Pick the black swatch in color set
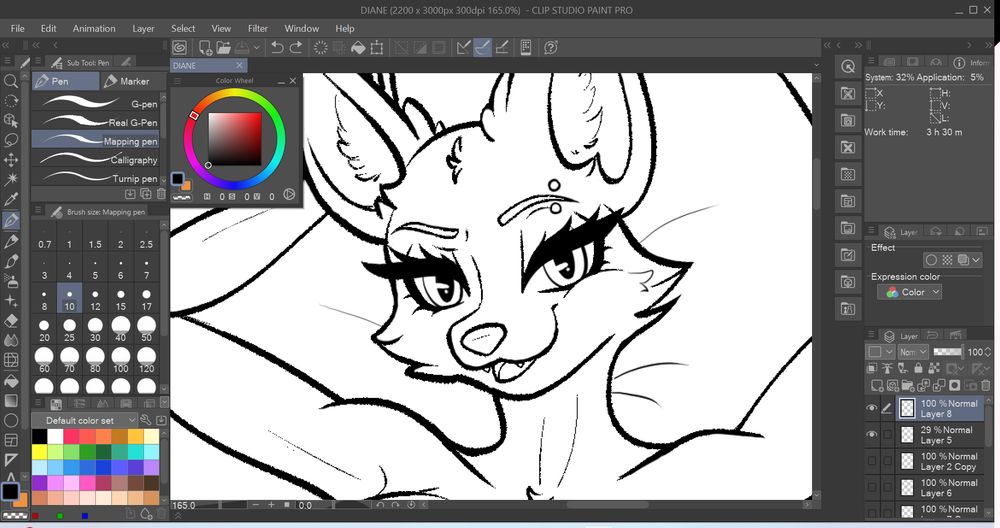The image size is (1000, 528). 40,436
